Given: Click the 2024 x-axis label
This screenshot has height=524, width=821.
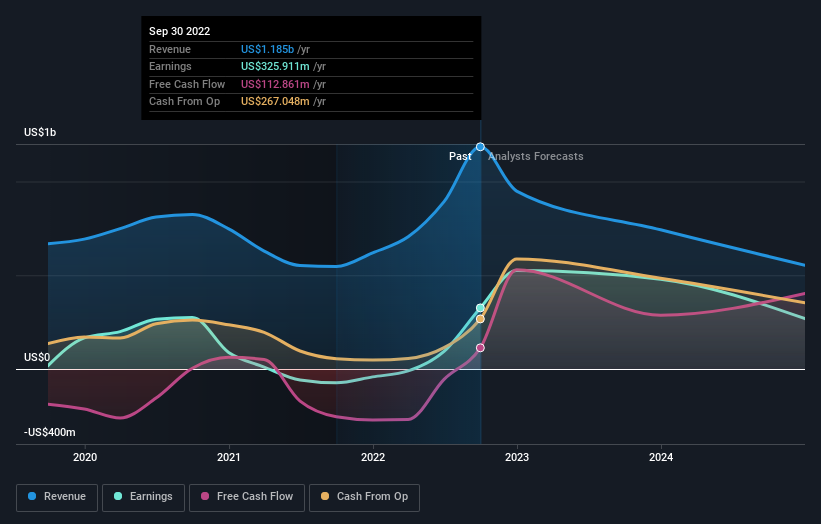Looking at the screenshot, I should coord(661,458).
